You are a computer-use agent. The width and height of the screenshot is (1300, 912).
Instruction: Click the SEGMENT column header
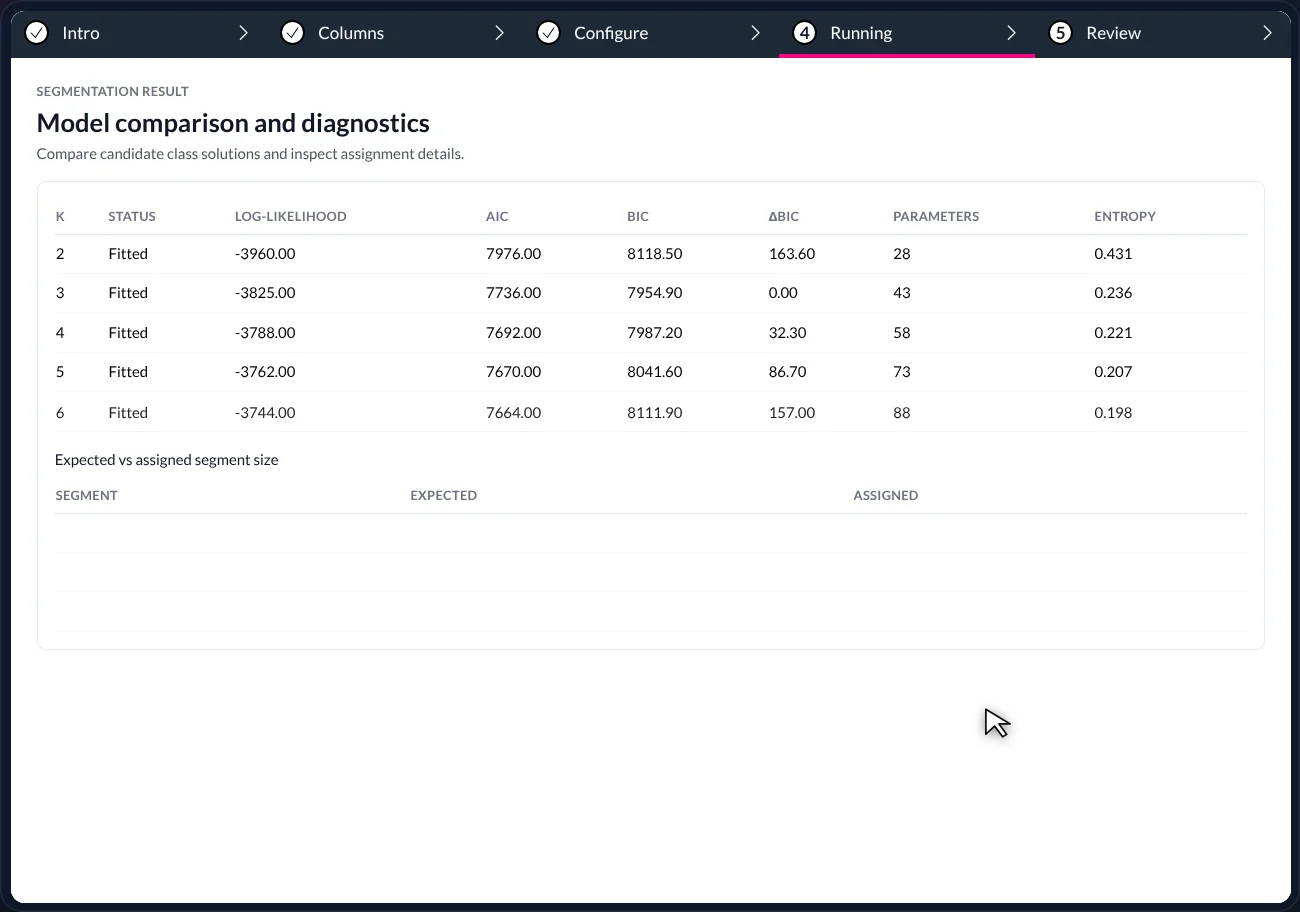[x=86, y=495]
